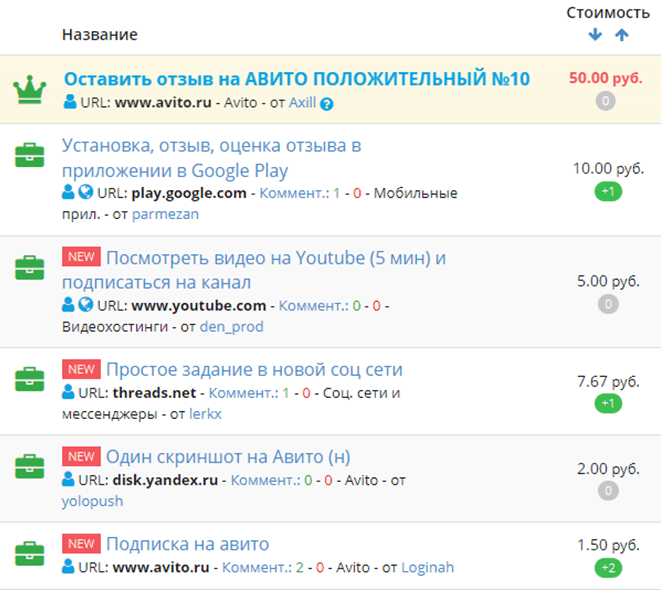This screenshot has width=661, height=593.
Task: Click price 5.00 руб.
Action: 608,281
